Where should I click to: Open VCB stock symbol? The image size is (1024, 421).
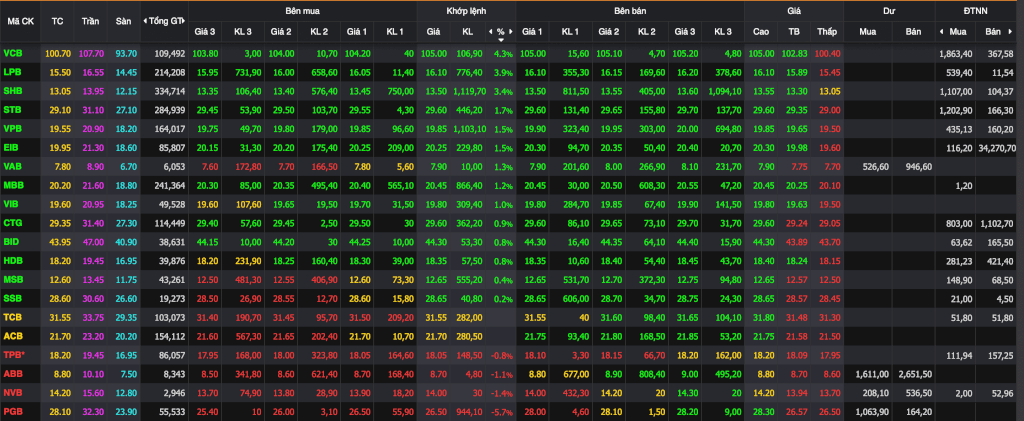(12, 53)
